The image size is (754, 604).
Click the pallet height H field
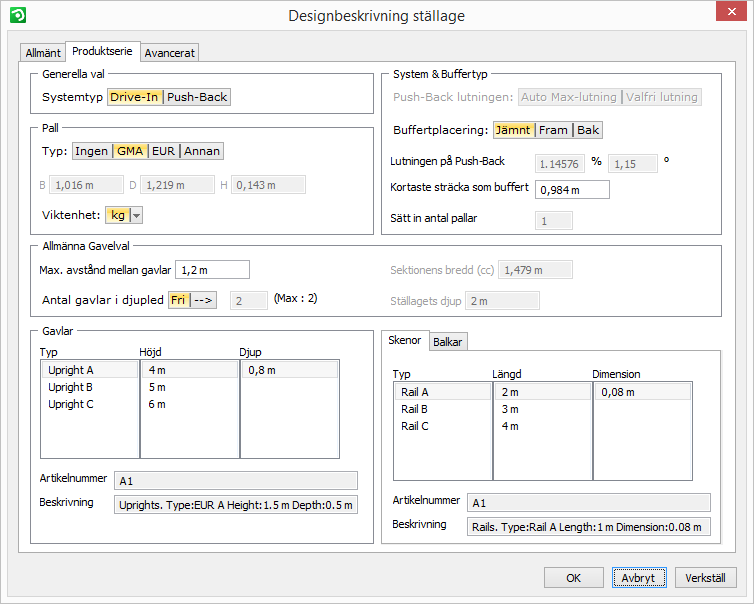pos(268,185)
